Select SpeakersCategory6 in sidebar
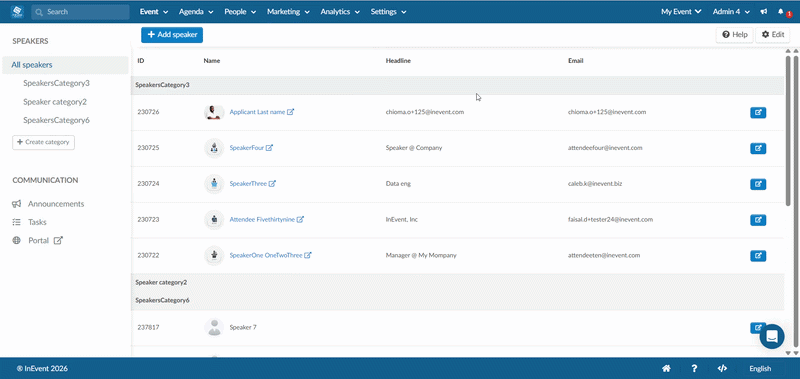The height and width of the screenshot is (379, 800). click(x=57, y=120)
